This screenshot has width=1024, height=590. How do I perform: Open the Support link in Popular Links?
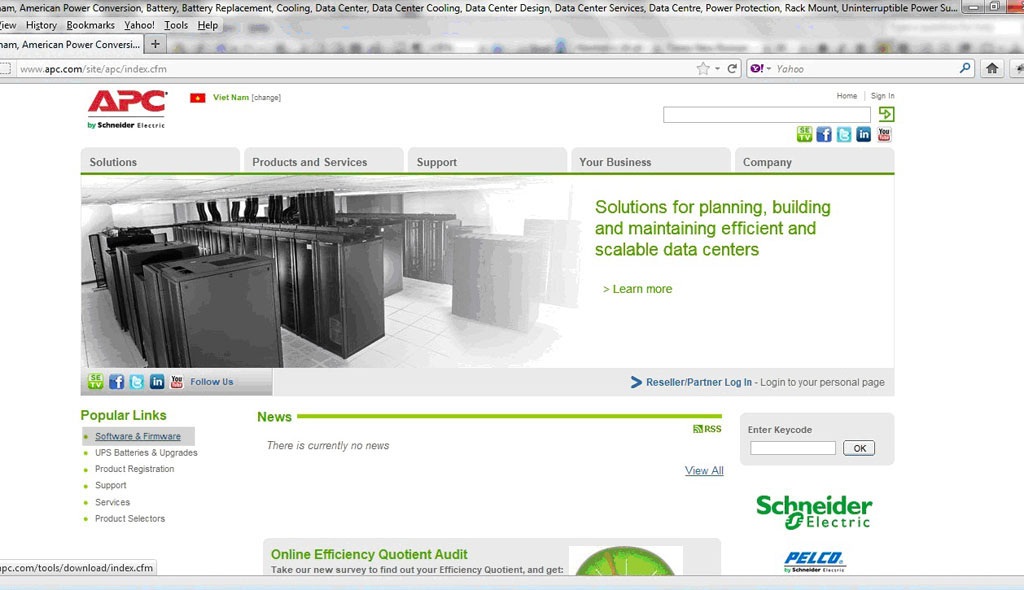[110, 485]
